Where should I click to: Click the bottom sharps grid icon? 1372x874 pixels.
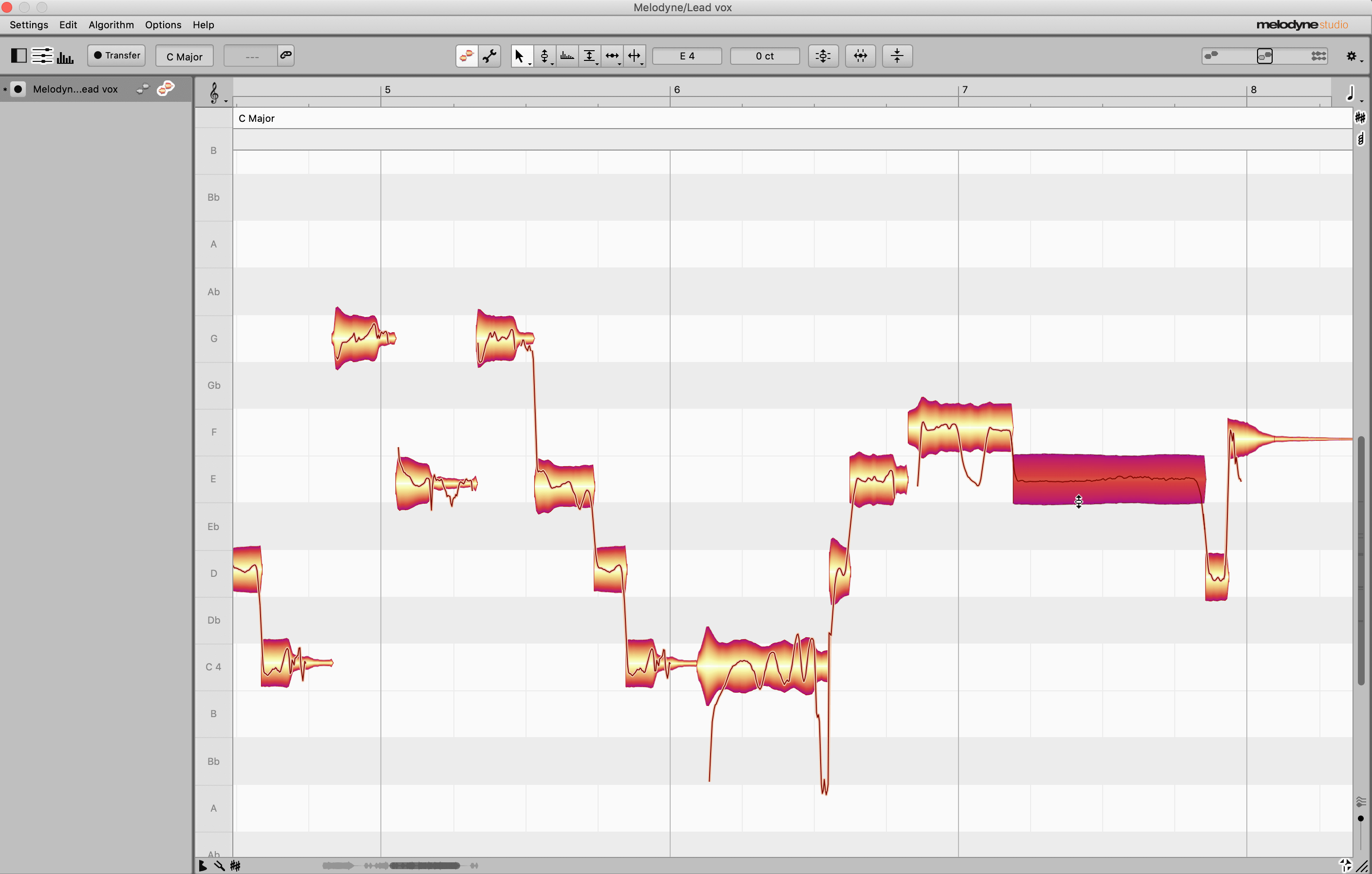click(x=235, y=865)
